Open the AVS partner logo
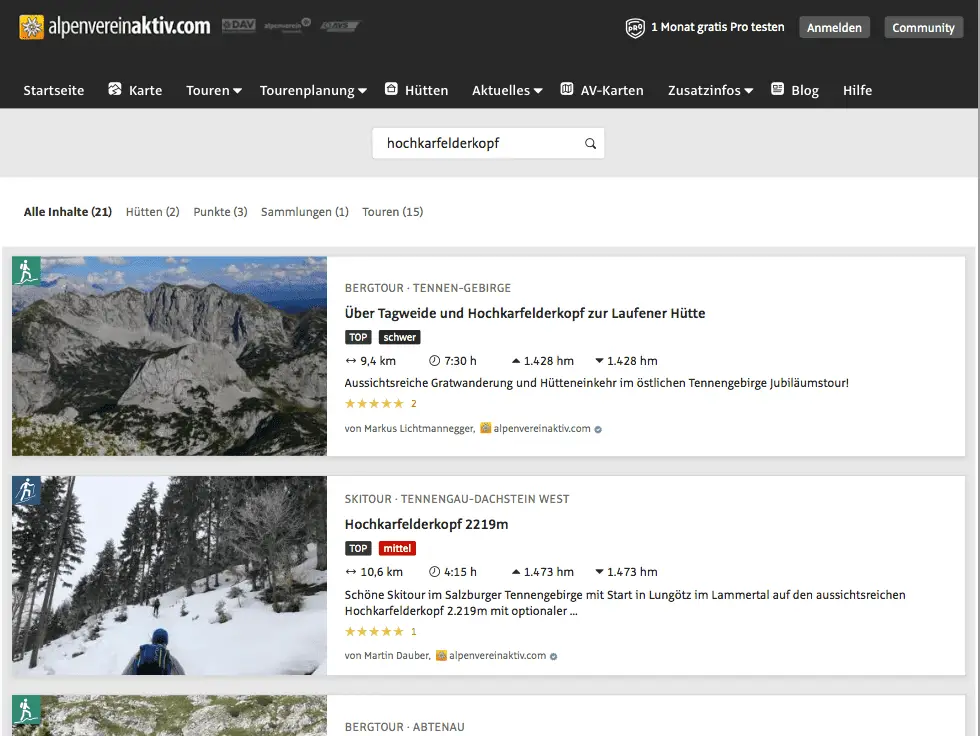This screenshot has width=980, height=736. (340, 26)
